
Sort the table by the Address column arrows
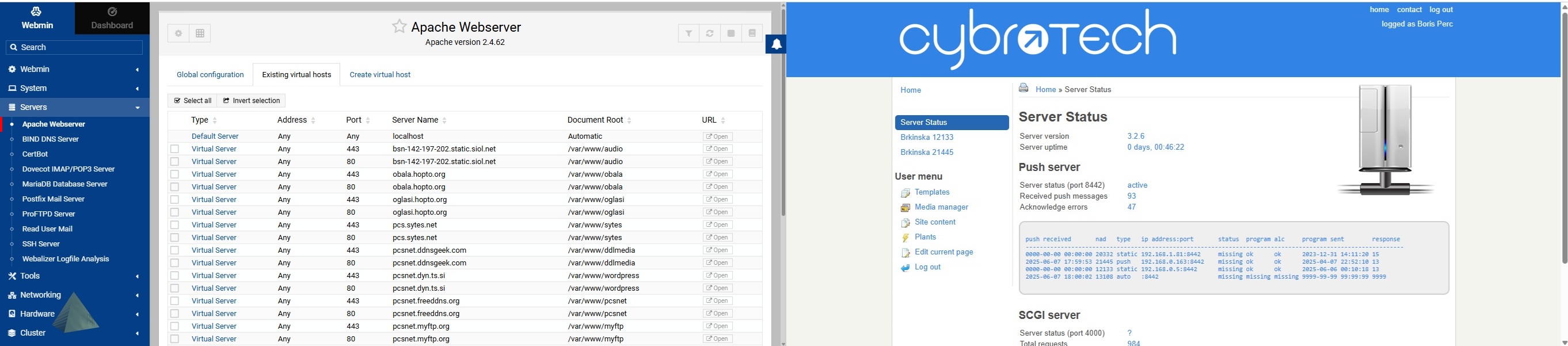click(x=313, y=121)
